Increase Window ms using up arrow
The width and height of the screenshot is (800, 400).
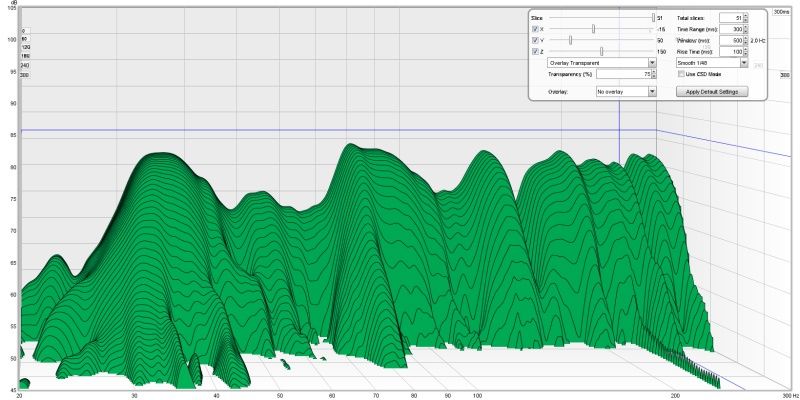tap(745, 38)
